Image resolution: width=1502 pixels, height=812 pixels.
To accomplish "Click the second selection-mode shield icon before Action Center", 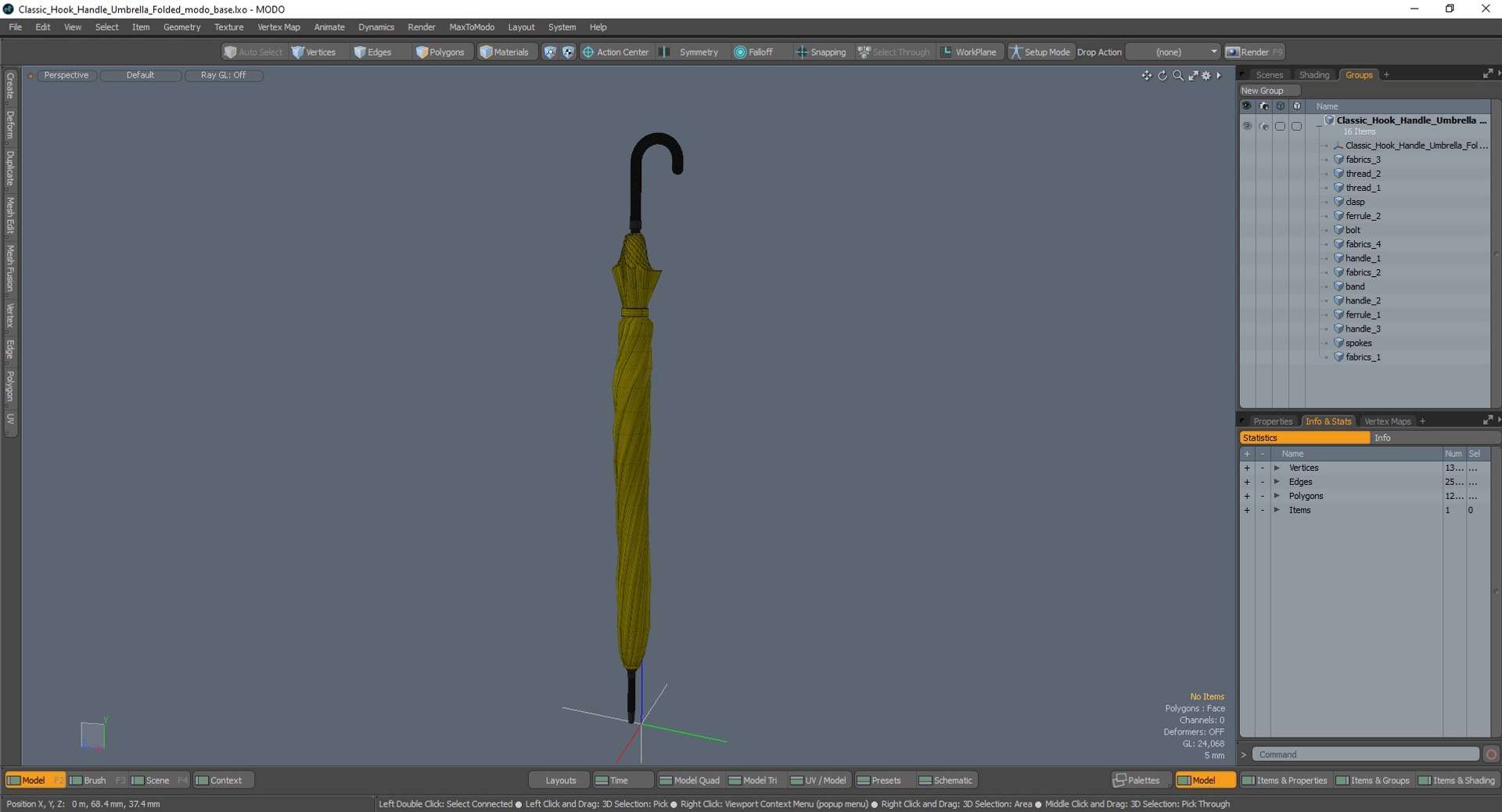I will click(569, 52).
